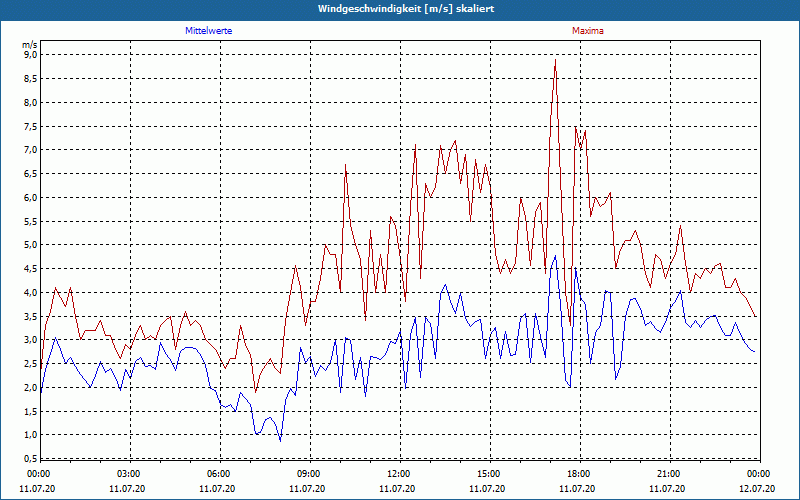
Task: Click the 4,0 y-axis value
Action: pyautogui.click(x=31, y=292)
